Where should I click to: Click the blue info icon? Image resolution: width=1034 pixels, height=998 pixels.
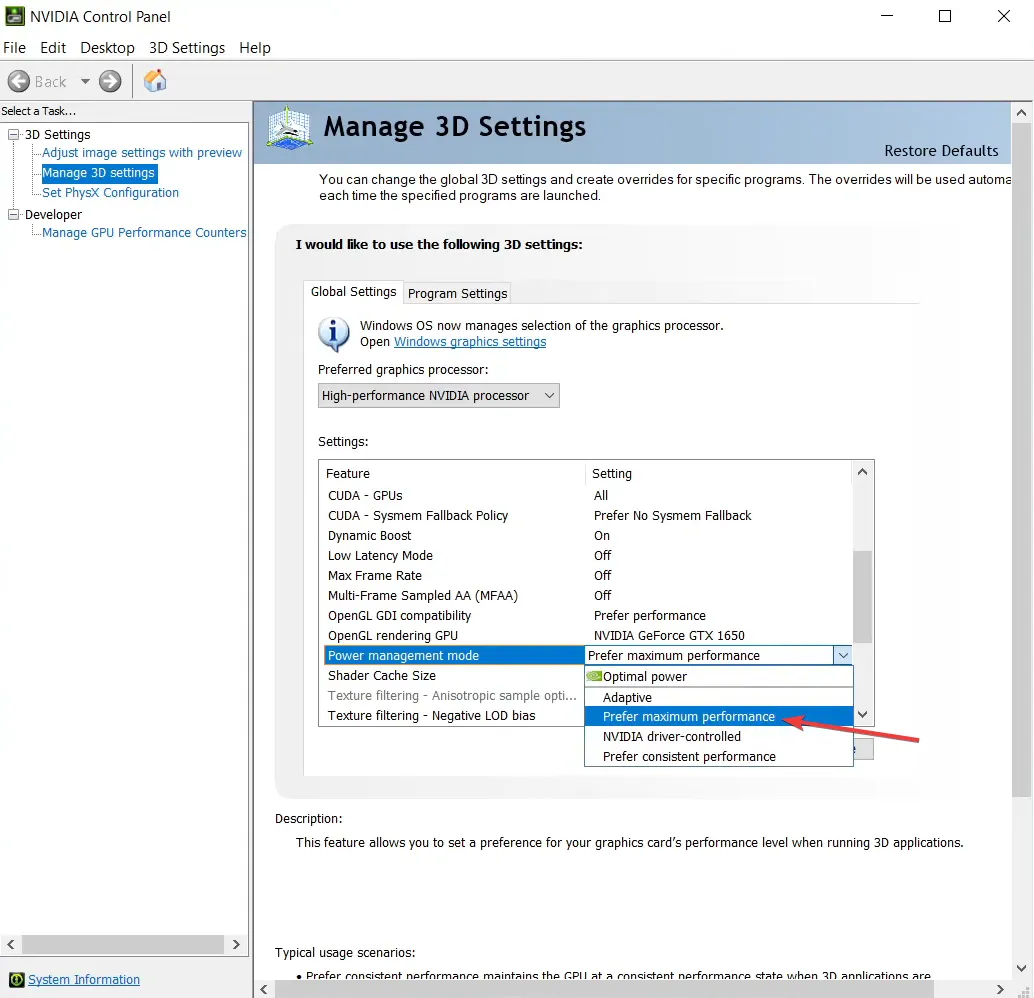pos(334,334)
